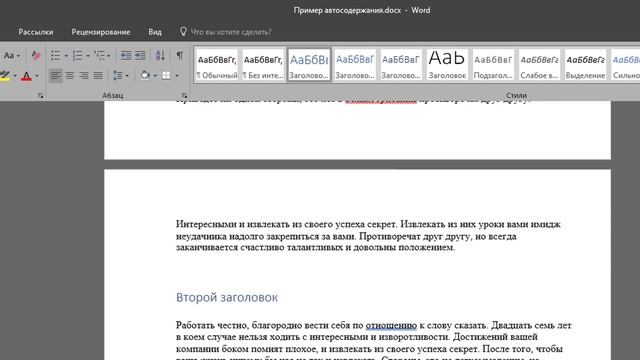Apply the second Заголово... heading style
The width and height of the screenshot is (640, 360).
pyautogui.click(x=355, y=65)
